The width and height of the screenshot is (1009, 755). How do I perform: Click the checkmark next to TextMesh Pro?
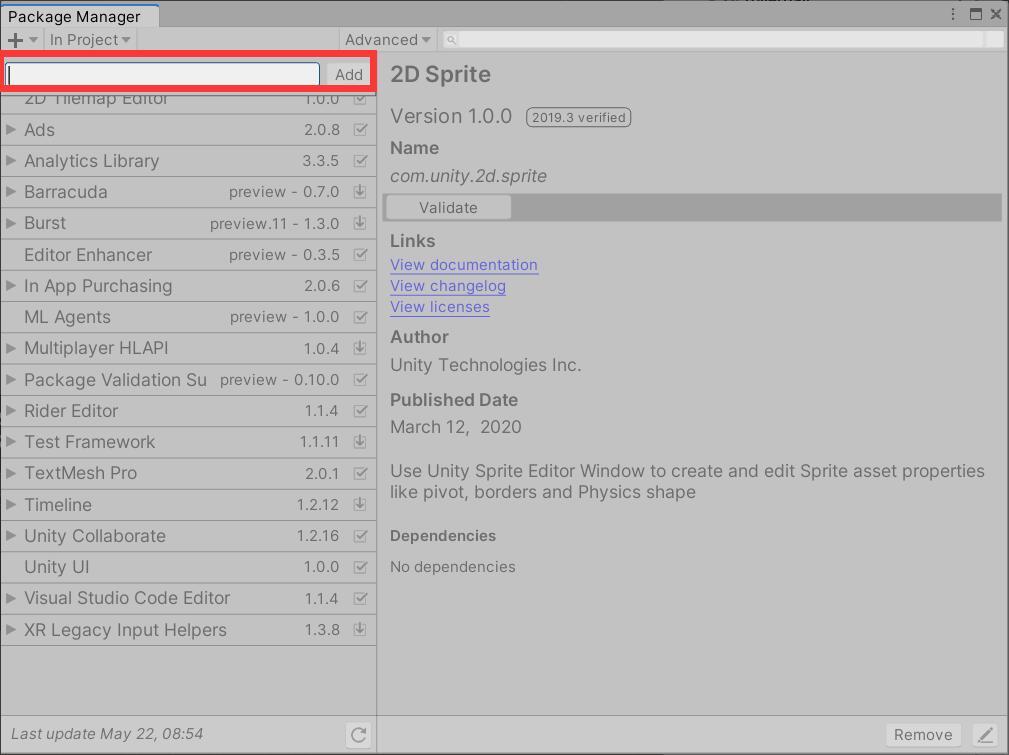pyautogui.click(x=360, y=473)
